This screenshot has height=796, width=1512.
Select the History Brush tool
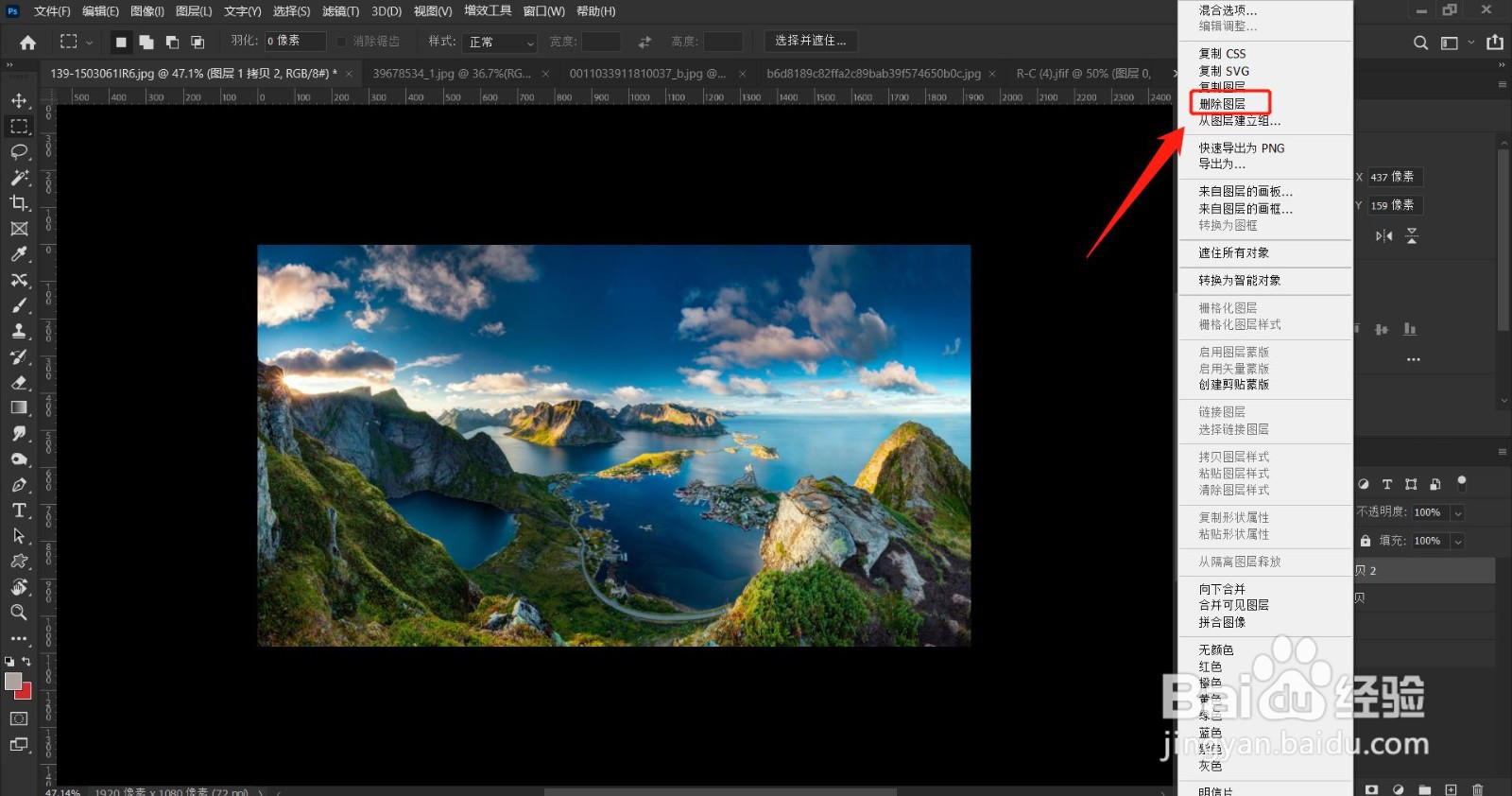pyautogui.click(x=19, y=356)
